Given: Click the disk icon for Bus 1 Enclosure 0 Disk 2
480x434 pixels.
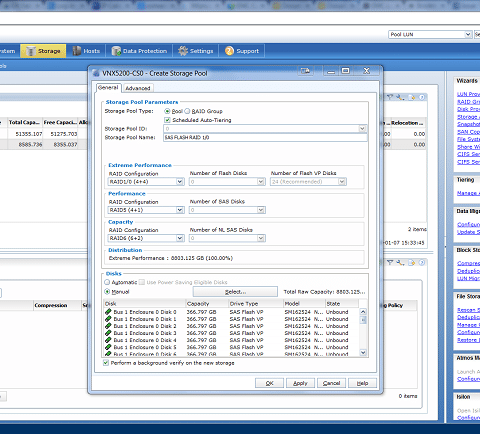Looking at the screenshot, I should pos(108,326).
